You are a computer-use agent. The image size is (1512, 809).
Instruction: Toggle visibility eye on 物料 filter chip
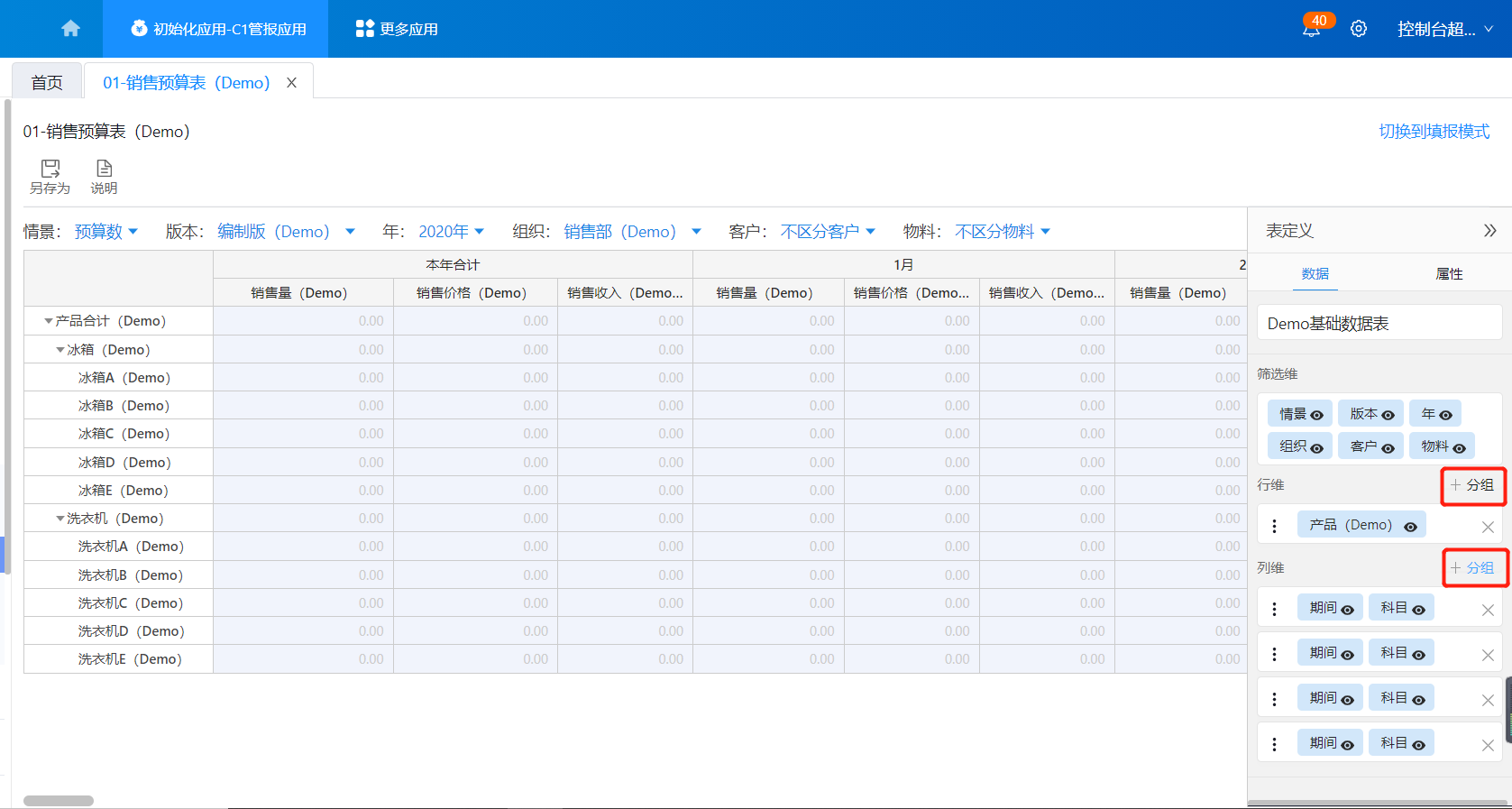(1459, 447)
